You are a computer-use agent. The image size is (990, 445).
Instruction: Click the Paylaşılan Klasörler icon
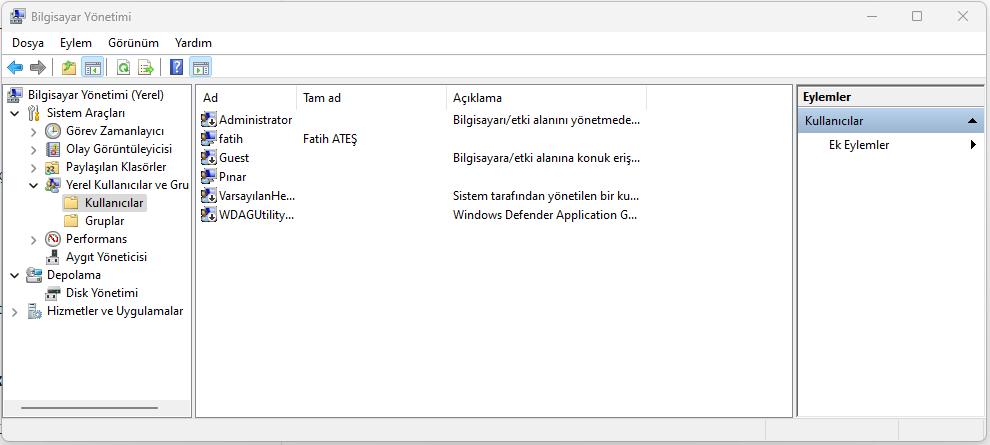pos(53,167)
